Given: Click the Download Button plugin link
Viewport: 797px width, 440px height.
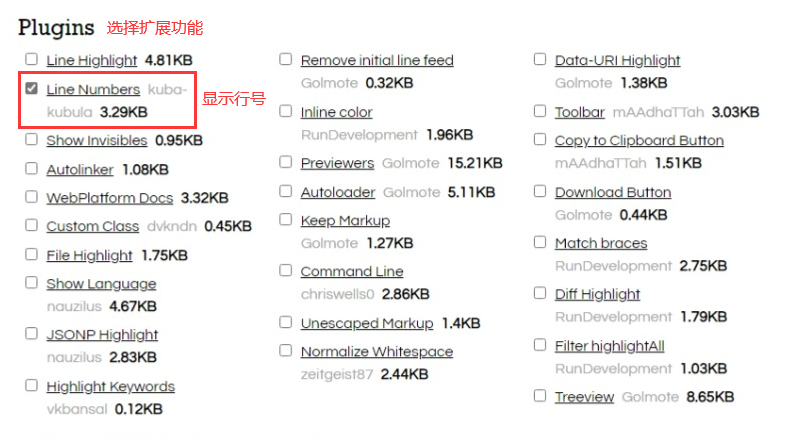Looking at the screenshot, I should pyautogui.click(x=613, y=192).
